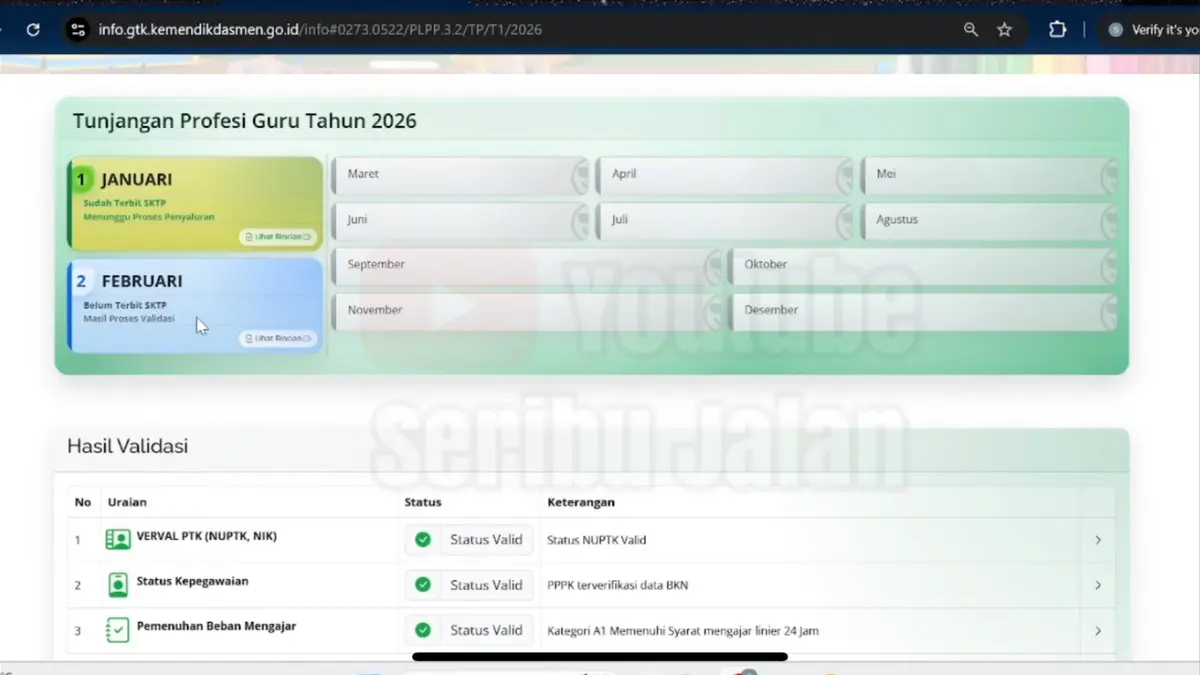The width and height of the screenshot is (1200, 675).
Task: Click the 'Status' column header
Action: pos(423,502)
